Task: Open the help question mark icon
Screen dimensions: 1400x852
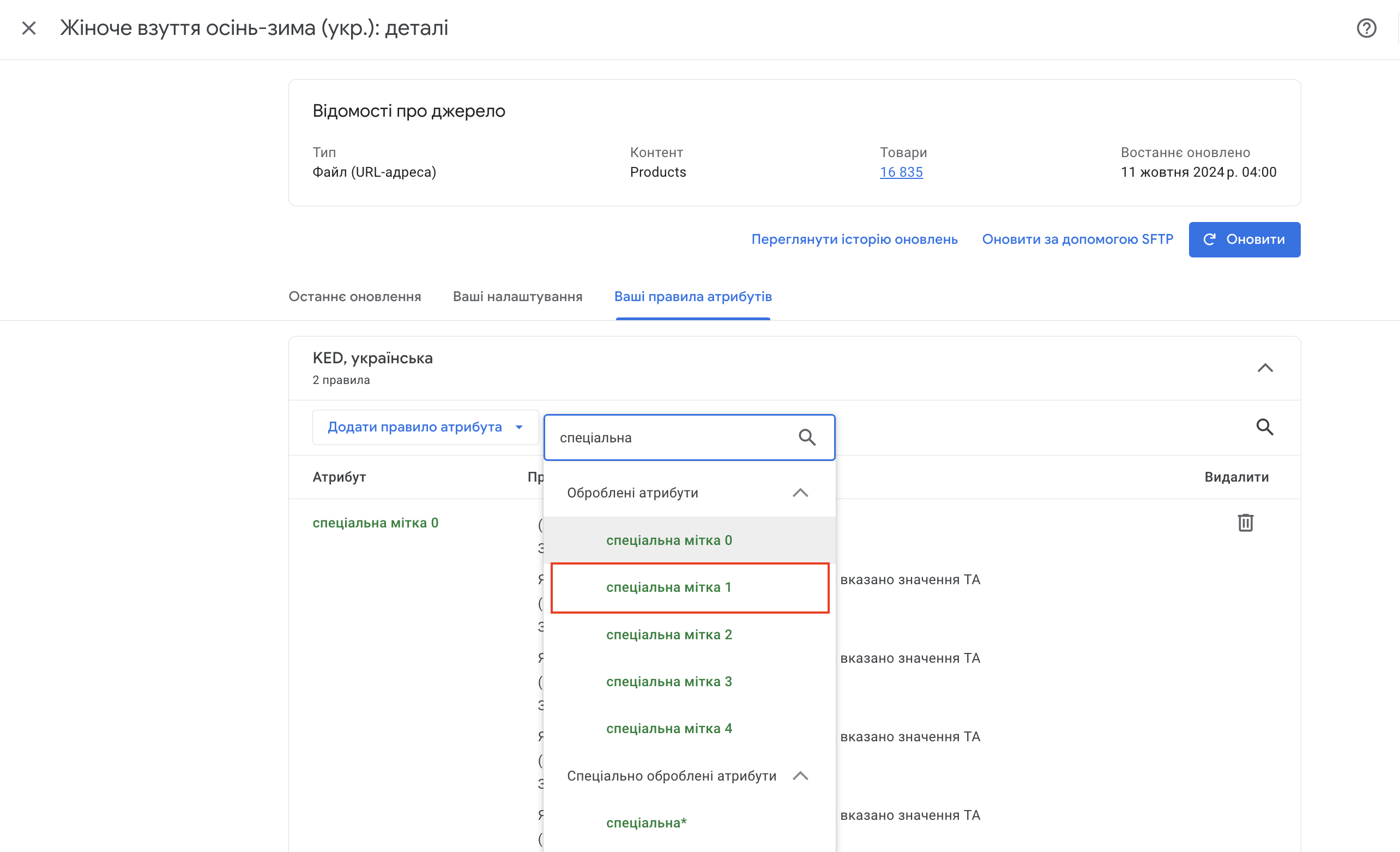Action: click(x=1366, y=28)
